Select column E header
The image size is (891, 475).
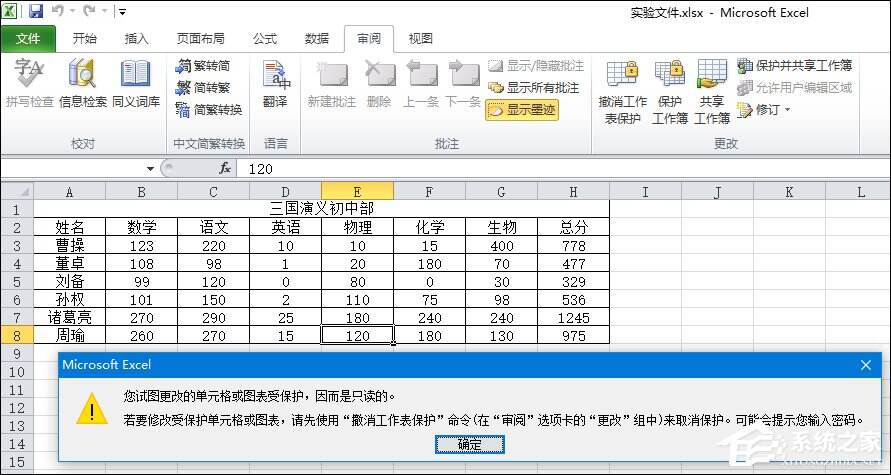[357, 191]
